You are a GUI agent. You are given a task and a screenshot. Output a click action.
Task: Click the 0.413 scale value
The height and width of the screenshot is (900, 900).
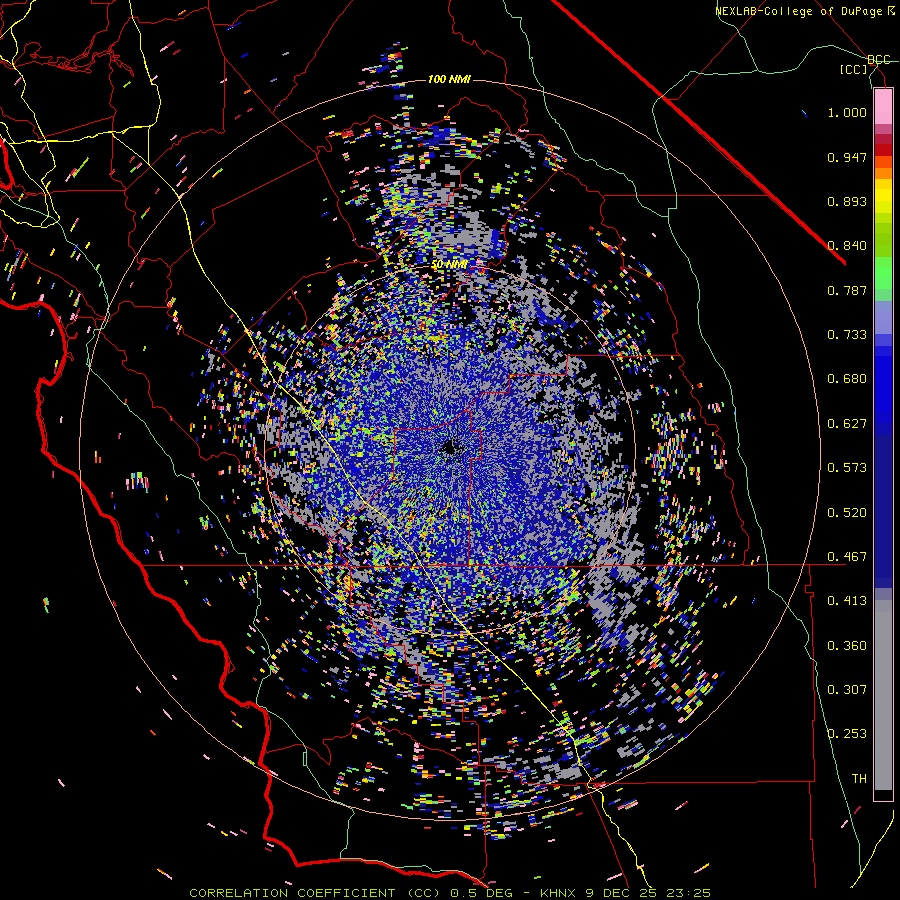(847, 601)
